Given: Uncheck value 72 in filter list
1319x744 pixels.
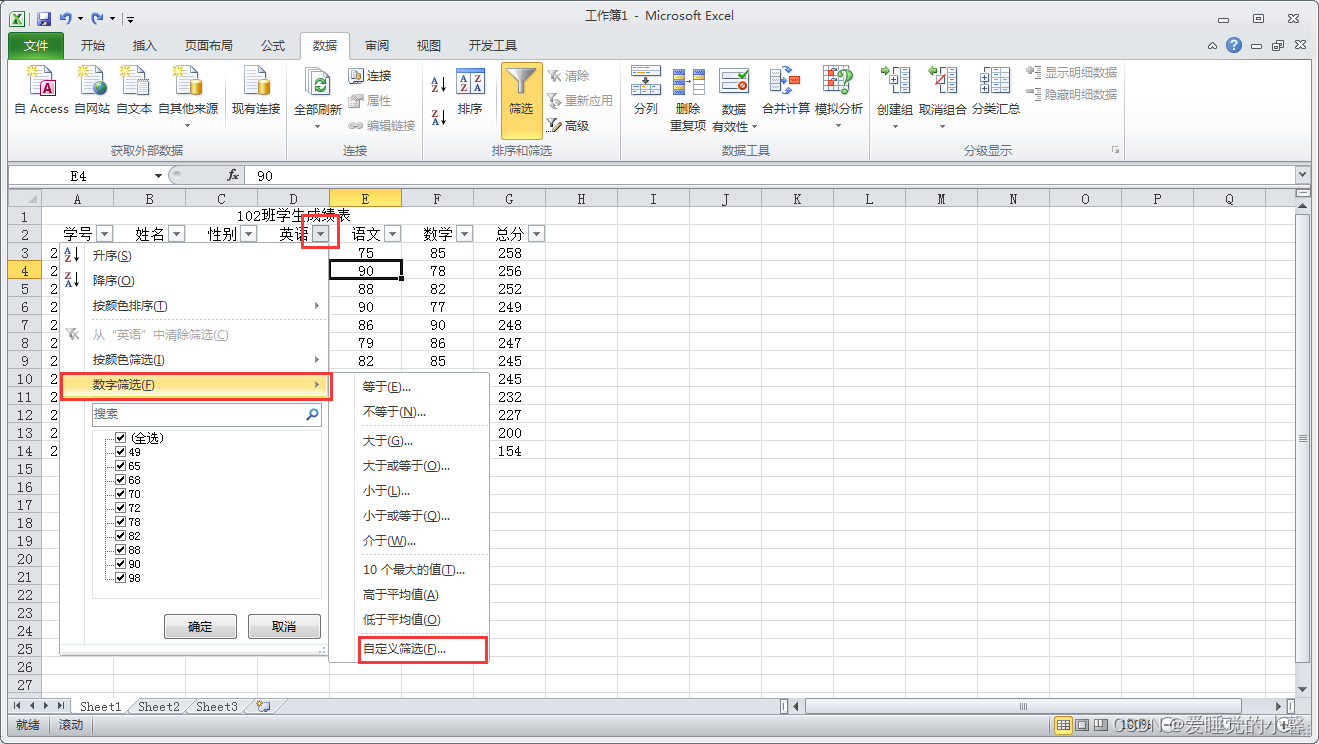Looking at the screenshot, I should pos(121,508).
